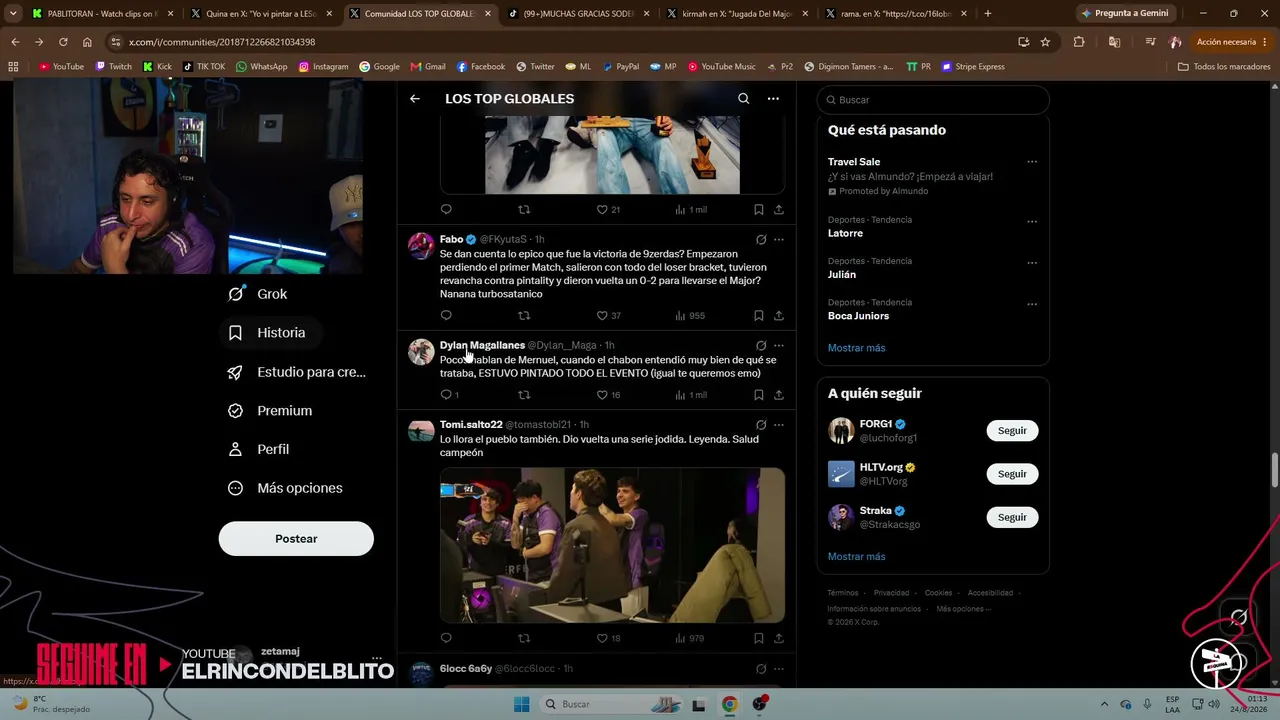Click the install app icon in address bar

pos(1023,42)
